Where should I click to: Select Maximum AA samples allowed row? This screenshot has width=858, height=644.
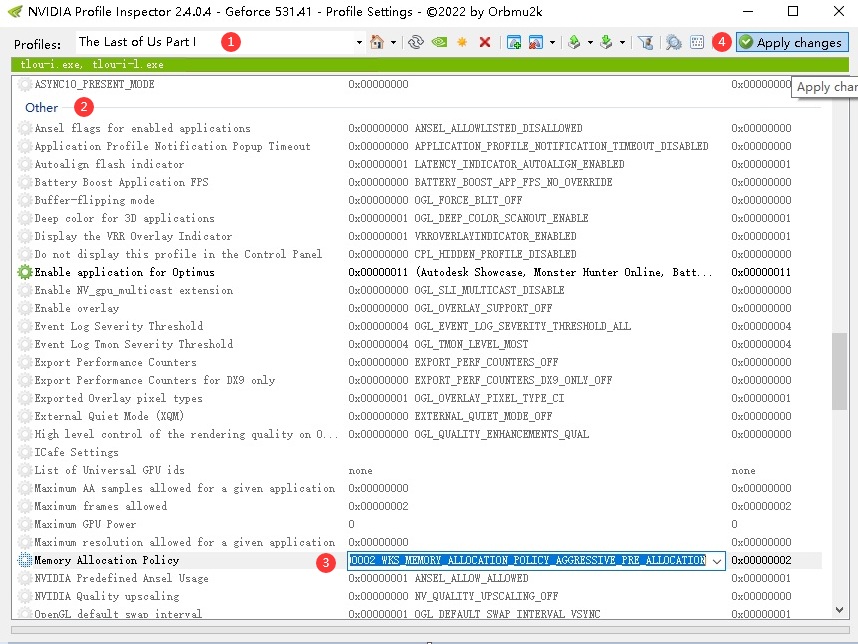[x=419, y=488]
